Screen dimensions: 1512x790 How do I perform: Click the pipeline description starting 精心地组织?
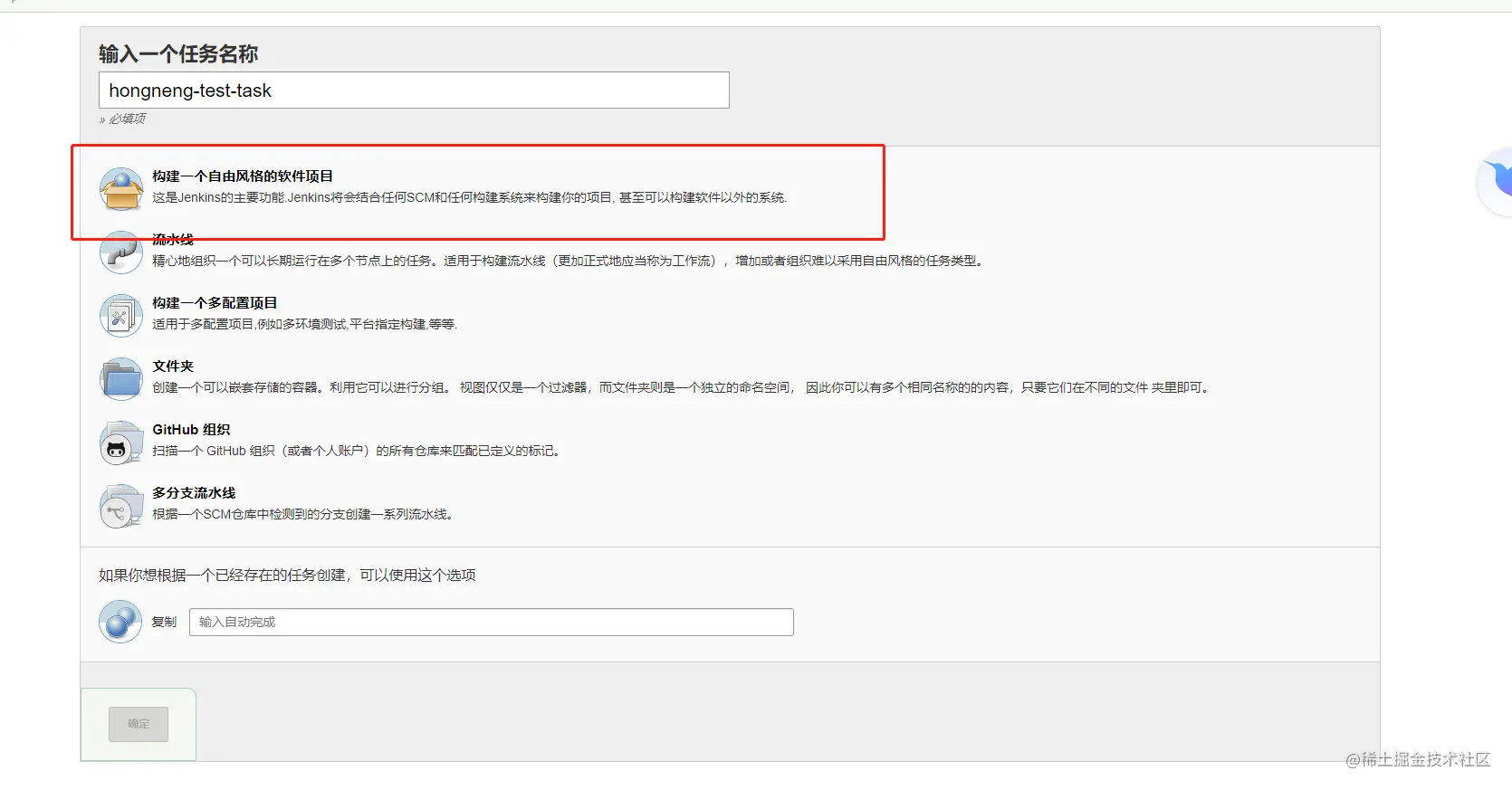click(569, 261)
